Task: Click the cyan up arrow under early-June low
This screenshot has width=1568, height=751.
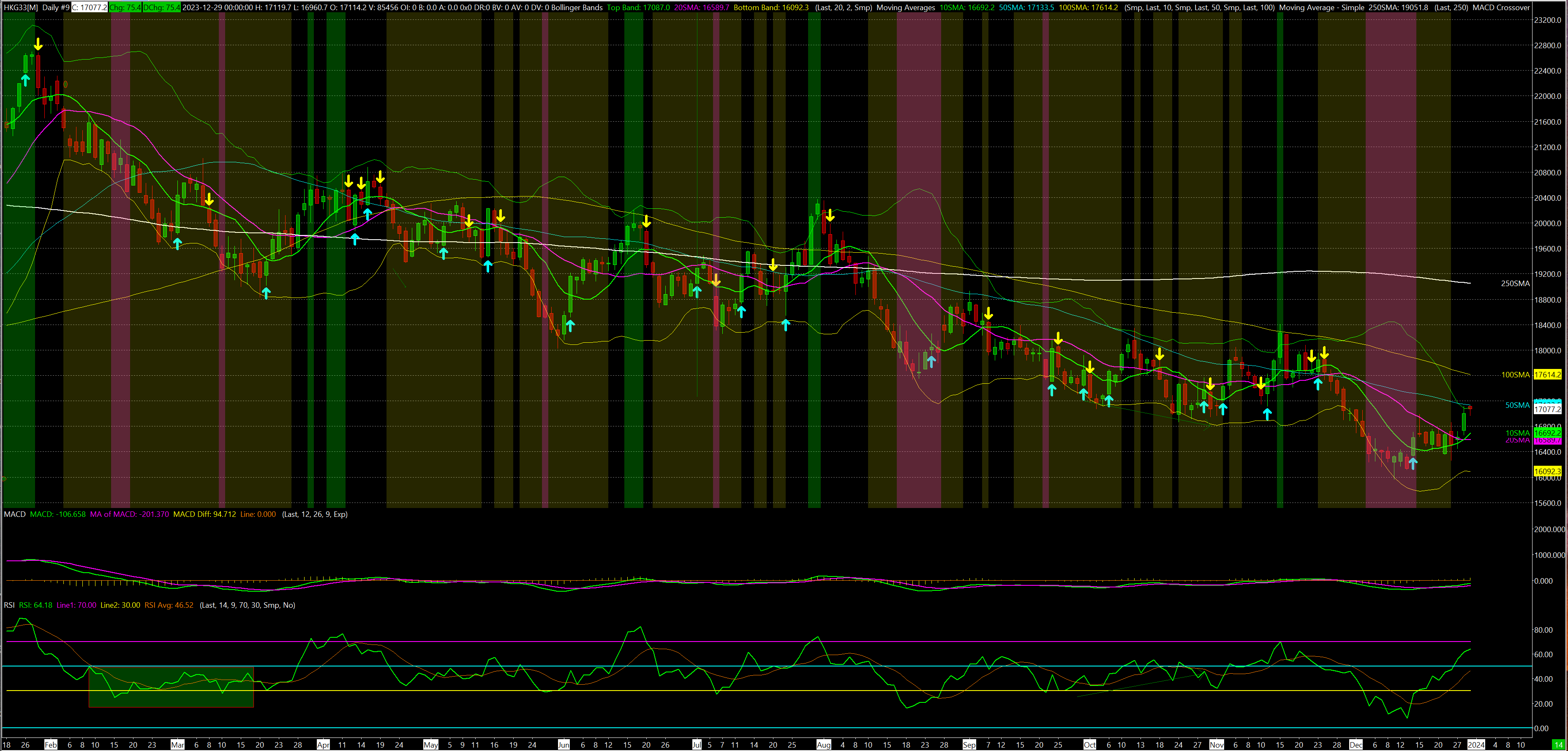Action: coord(570,325)
